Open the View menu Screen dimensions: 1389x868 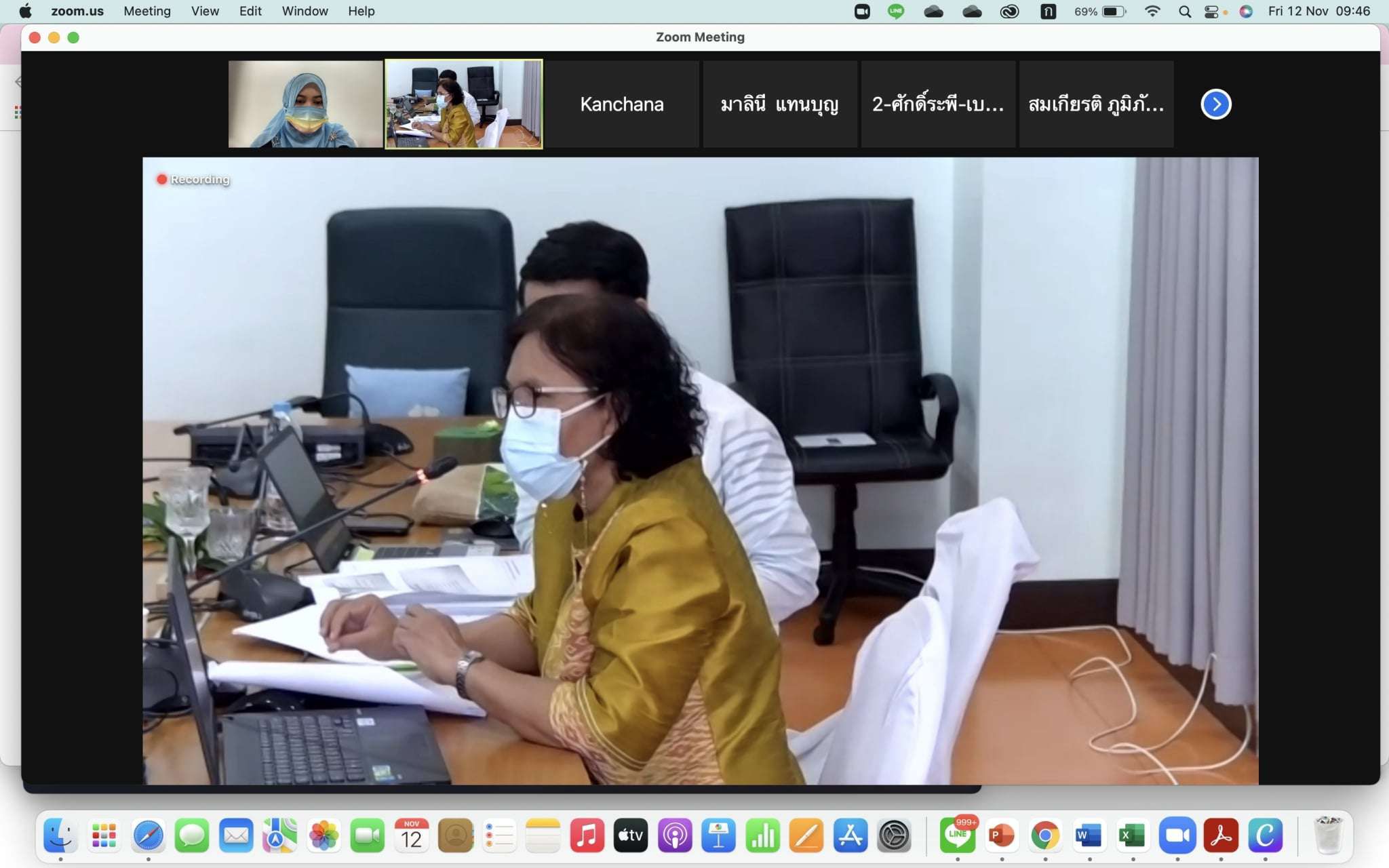(x=205, y=11)
